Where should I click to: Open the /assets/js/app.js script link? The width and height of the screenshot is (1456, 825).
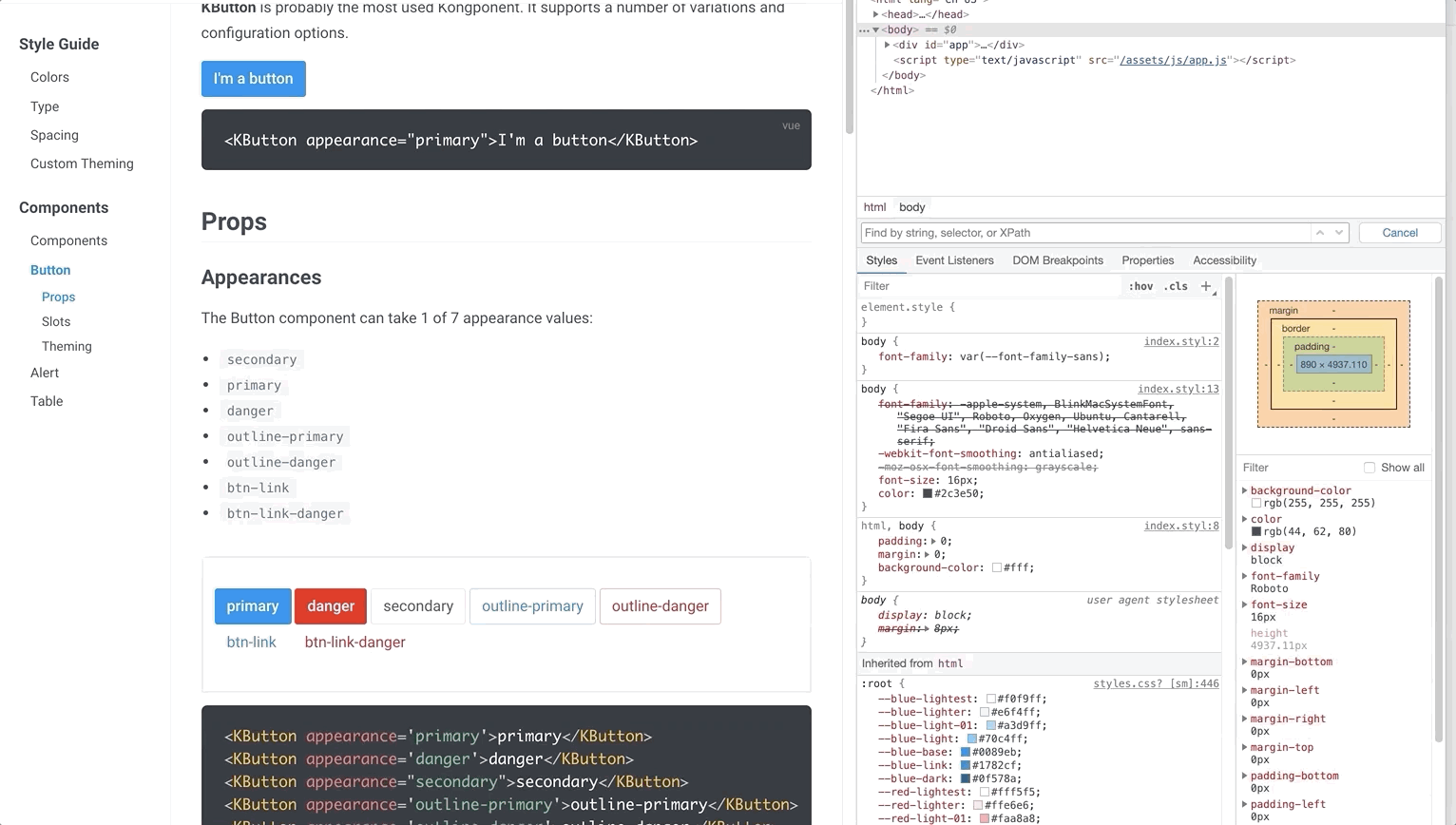pyautogui.click(x=1173, y=60)
